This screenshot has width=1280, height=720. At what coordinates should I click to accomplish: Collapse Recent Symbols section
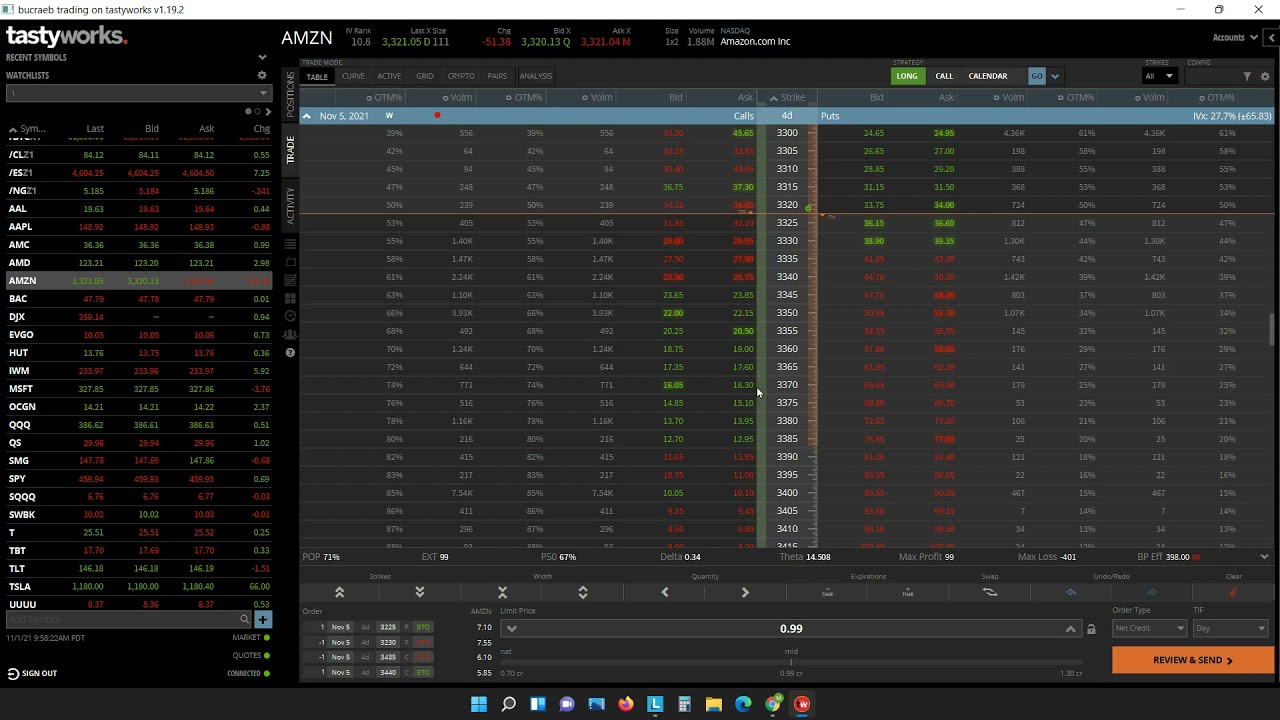(x=262, y=57)
